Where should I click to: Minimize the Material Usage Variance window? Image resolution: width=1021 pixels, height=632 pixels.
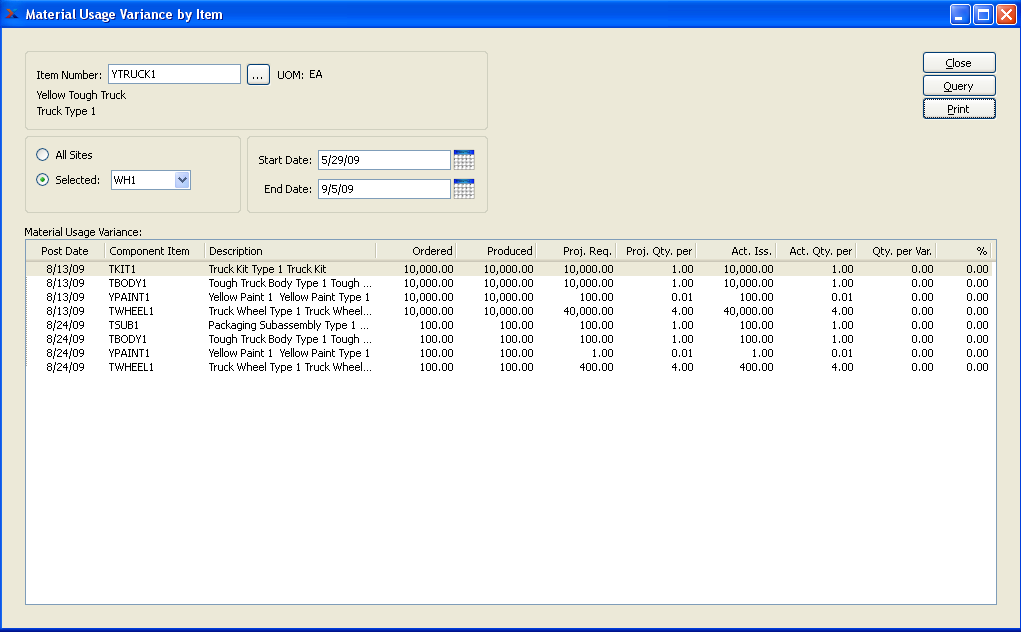click(x=960, y=14)
